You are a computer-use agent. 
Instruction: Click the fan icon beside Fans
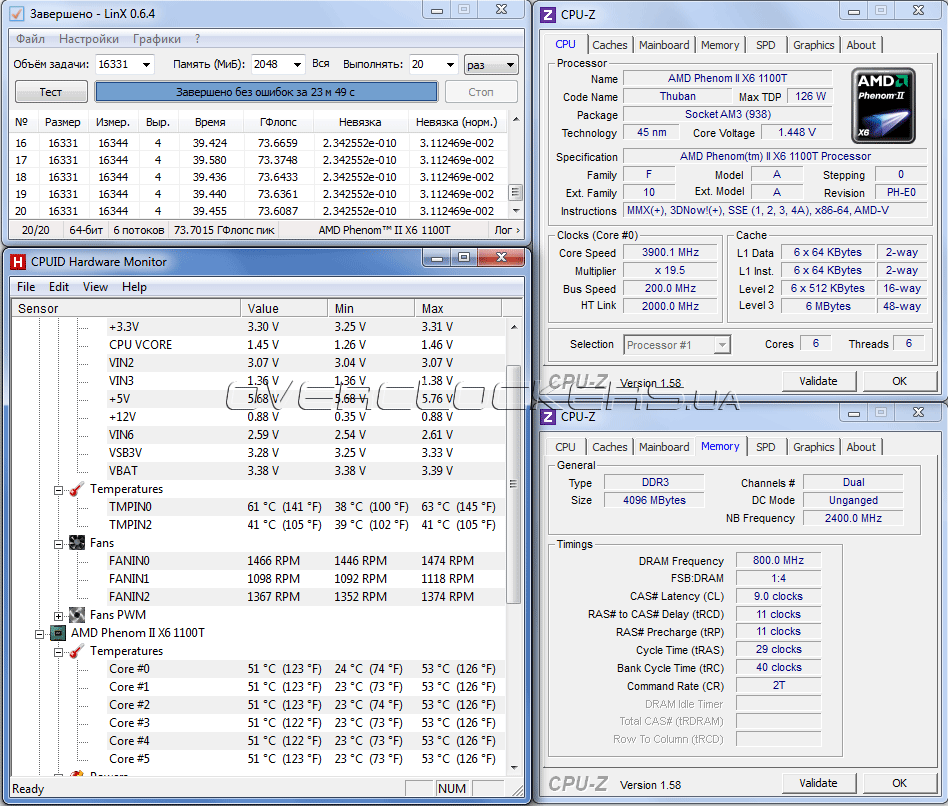tap(76, 543)
